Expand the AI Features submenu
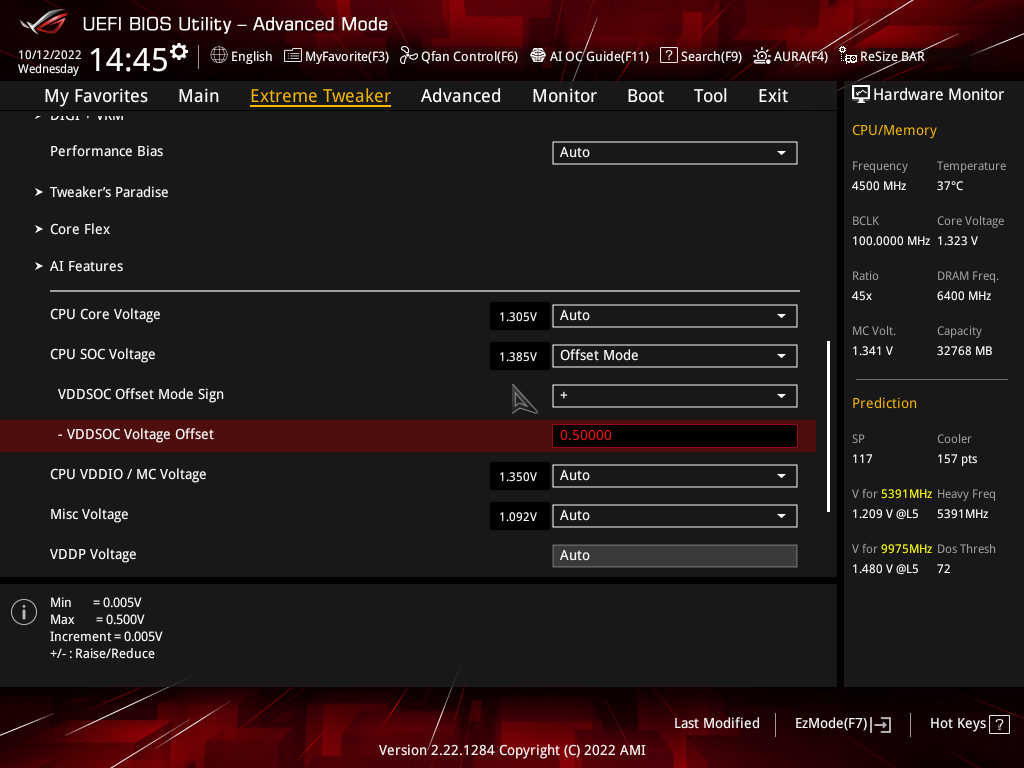The height and width of the screenshot is (768, 1024). click(86, 266)
